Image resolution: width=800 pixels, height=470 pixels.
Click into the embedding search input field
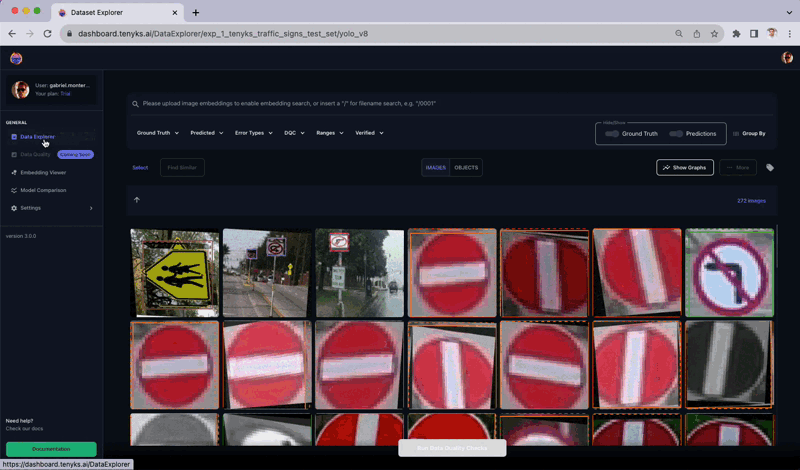[x=452, y=104]
